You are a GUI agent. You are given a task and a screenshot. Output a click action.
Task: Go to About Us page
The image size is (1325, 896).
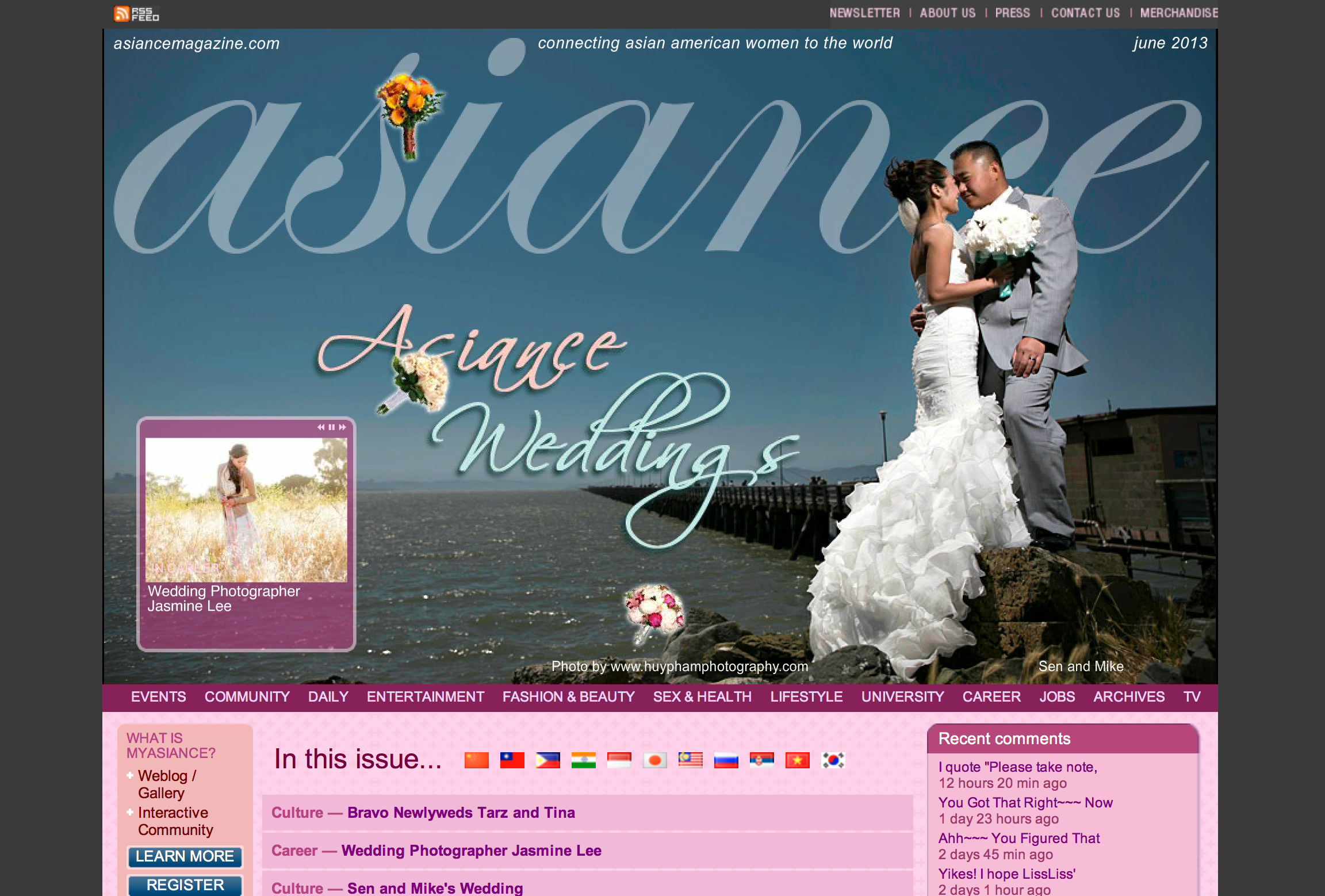point(948,13)
